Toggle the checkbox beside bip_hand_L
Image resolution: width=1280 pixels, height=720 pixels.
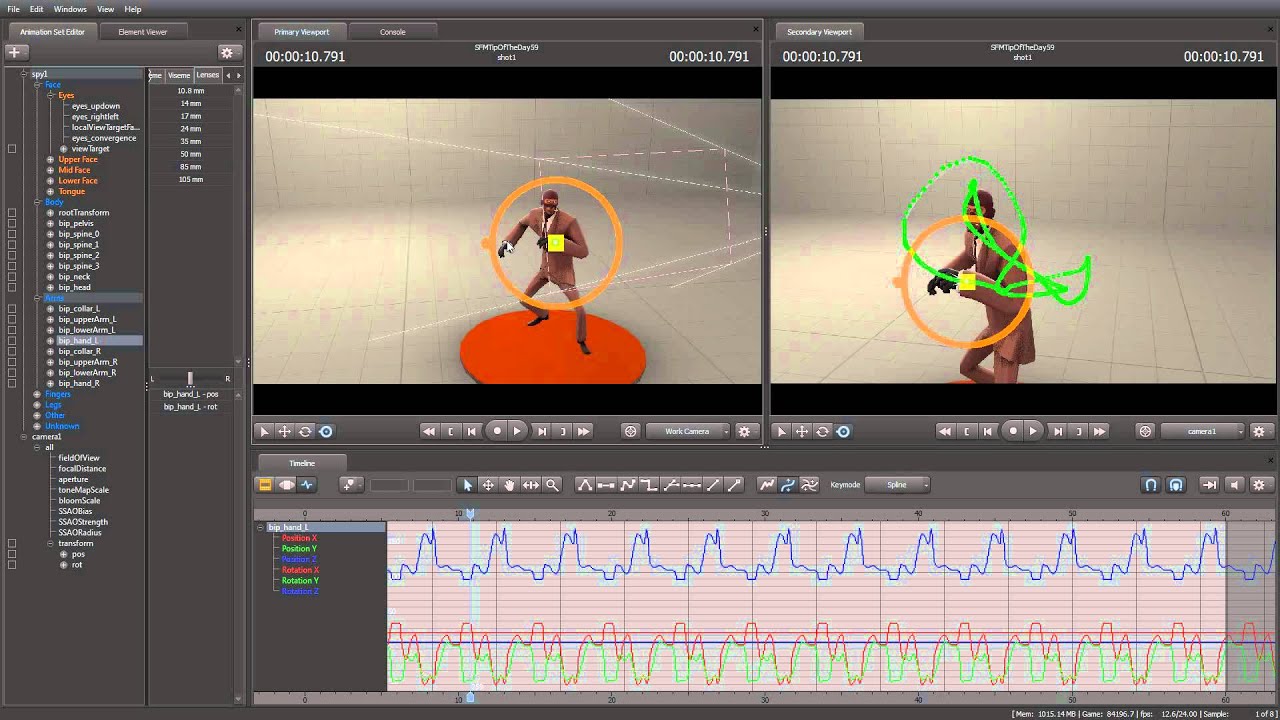pos(12,341)
